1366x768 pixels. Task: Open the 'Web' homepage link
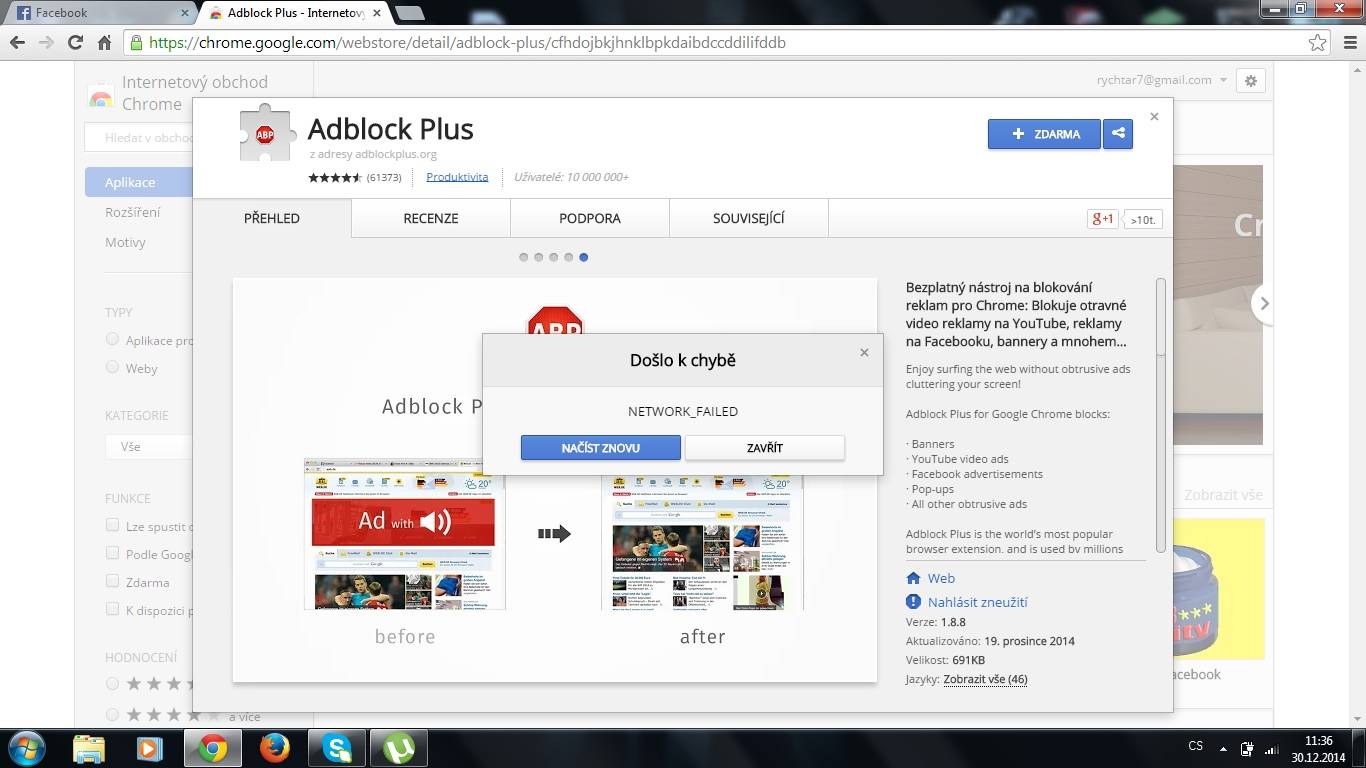[941, 578]
